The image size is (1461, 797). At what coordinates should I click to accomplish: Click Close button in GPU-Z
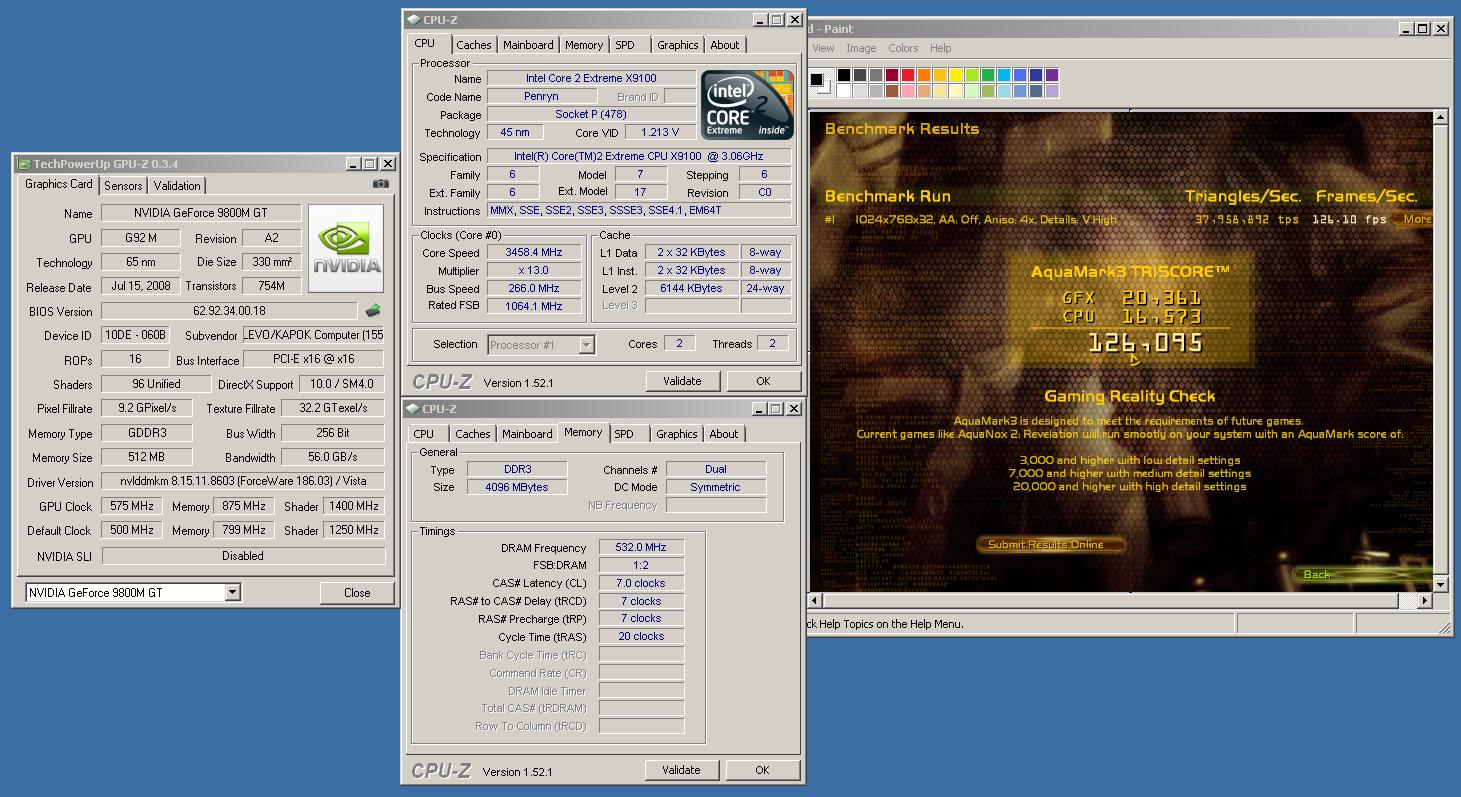tap(357, 593)
